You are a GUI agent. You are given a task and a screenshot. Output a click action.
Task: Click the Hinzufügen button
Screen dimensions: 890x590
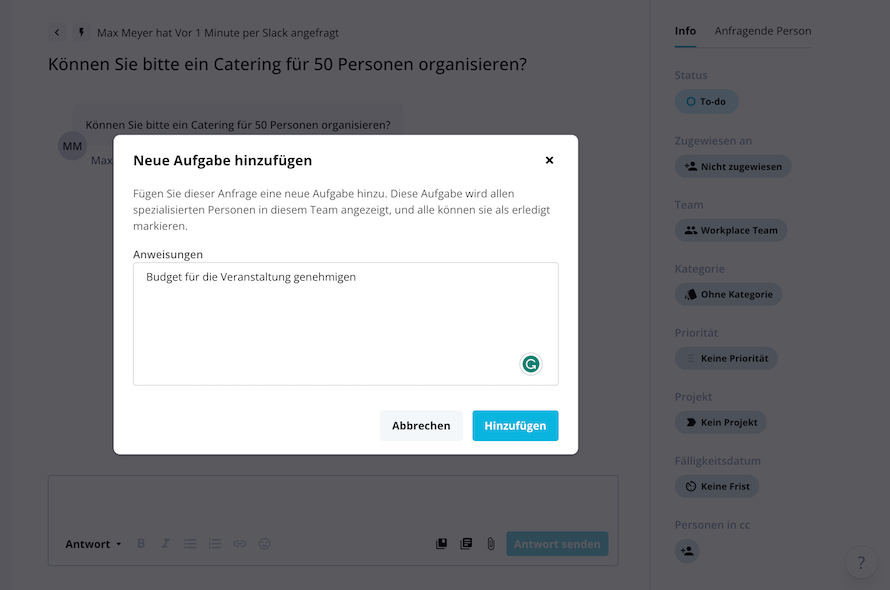pyautogui.click(x=515, y=426)
